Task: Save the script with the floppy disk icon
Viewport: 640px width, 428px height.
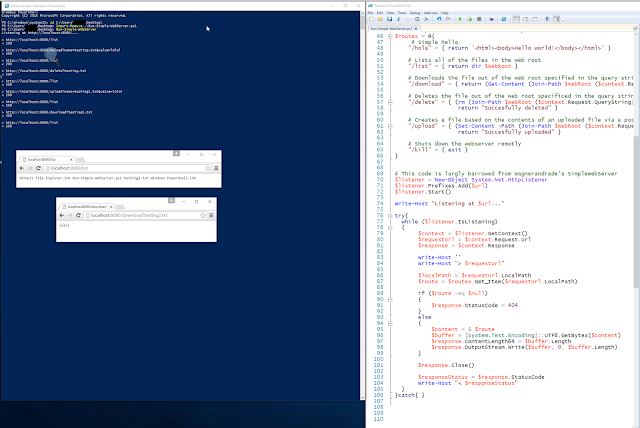Action: tap(389, 19)
